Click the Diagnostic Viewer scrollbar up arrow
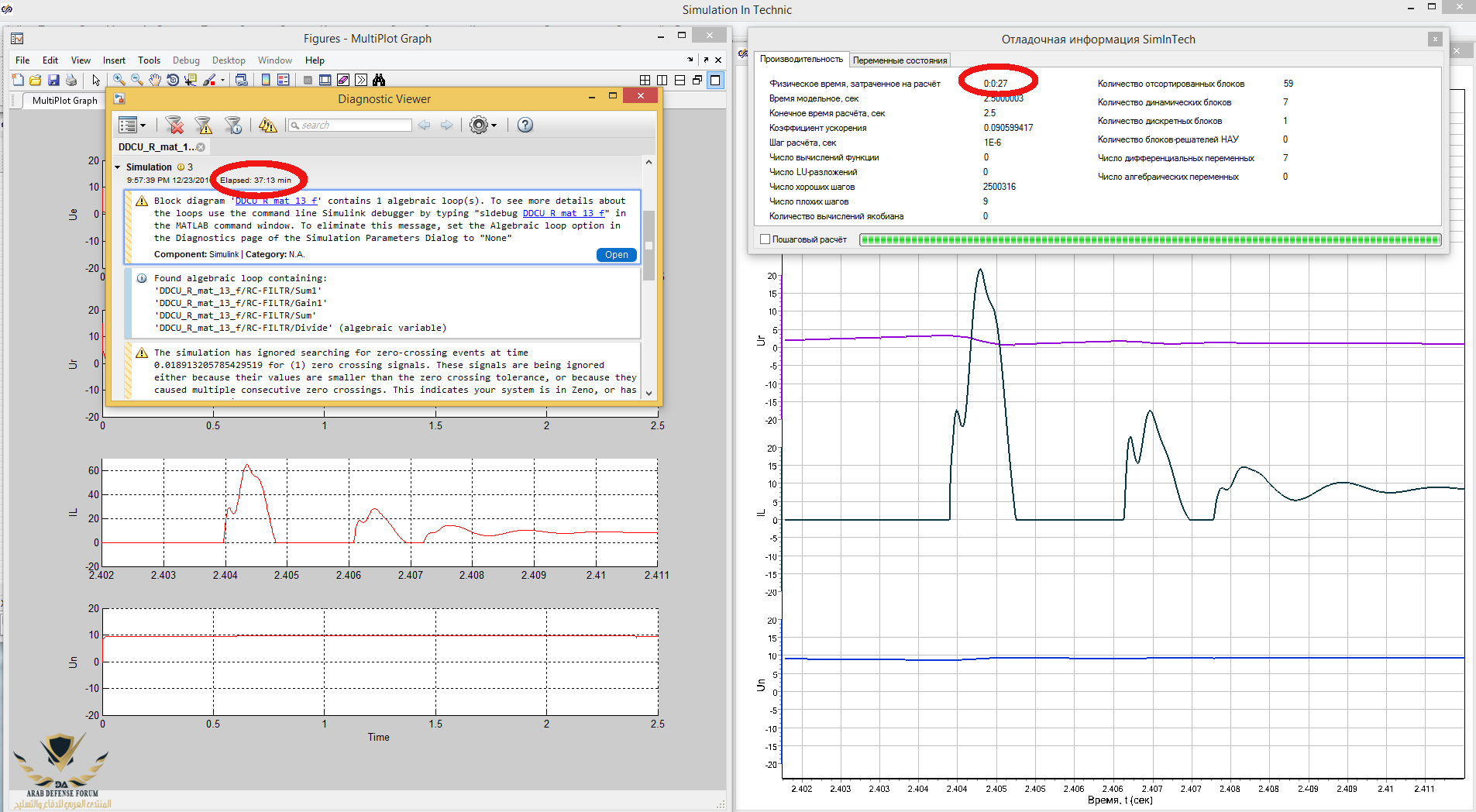This screenshot has height=812, width=1476. (x=649, y=162)
